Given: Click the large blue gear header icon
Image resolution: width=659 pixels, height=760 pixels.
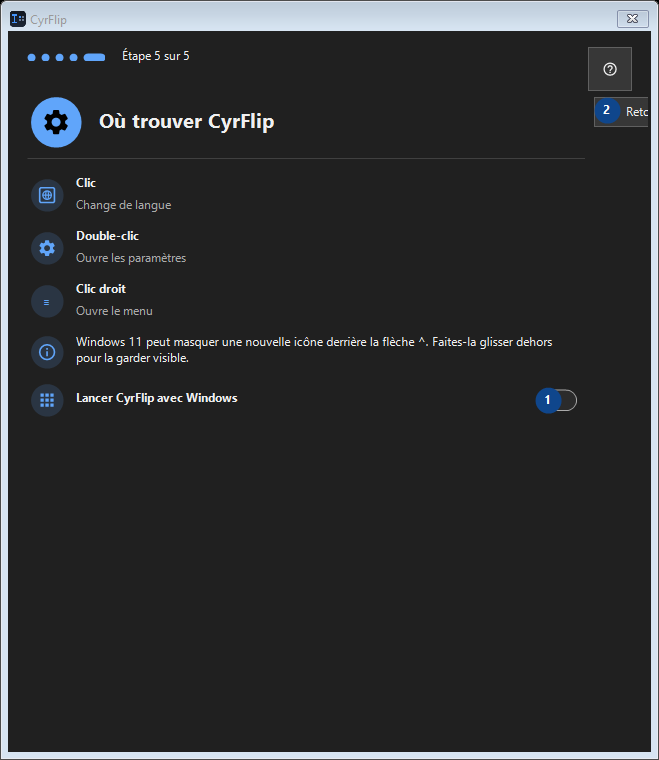Looking at the screenshot, I should (56, 122).
